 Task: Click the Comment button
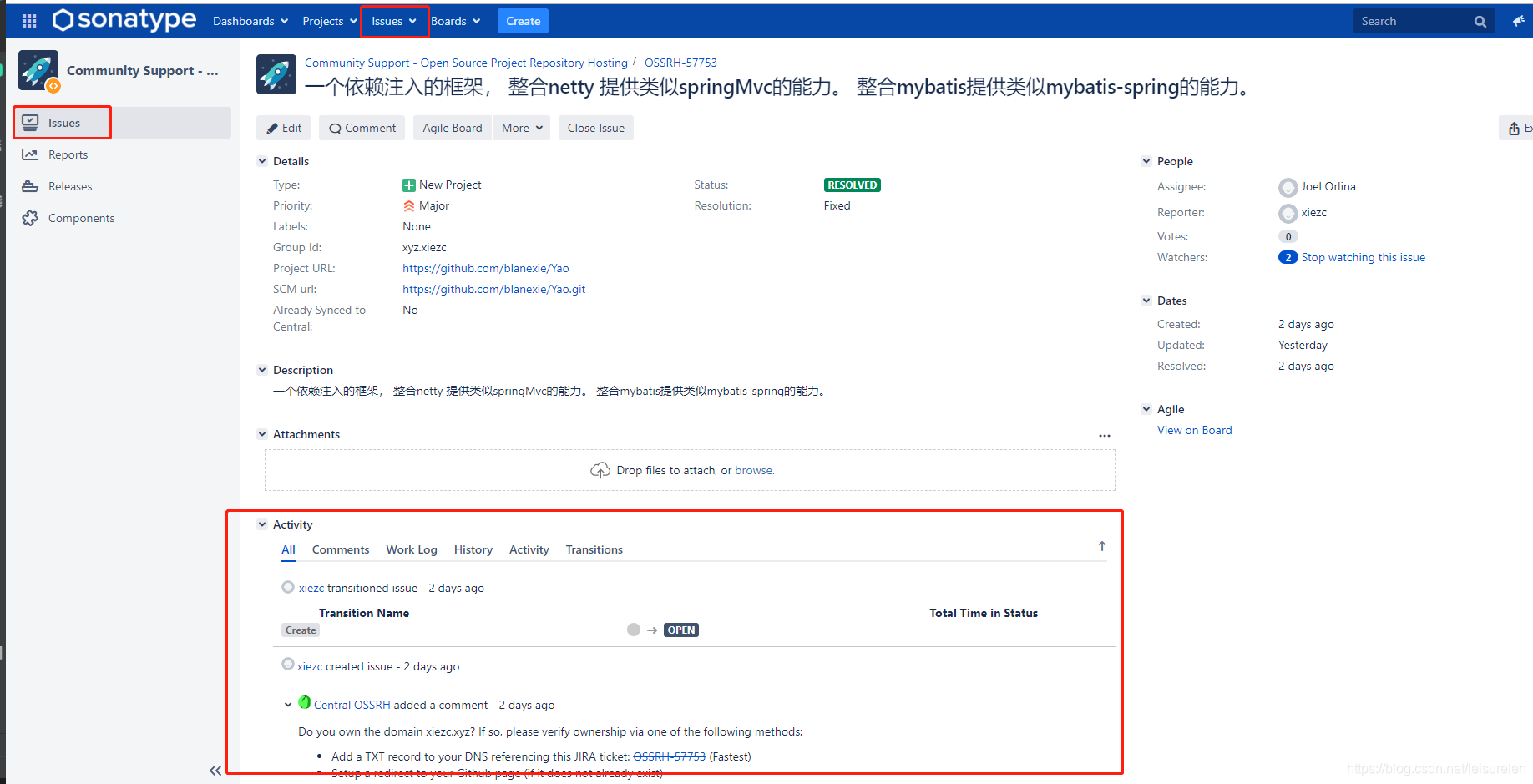[362, 128]
